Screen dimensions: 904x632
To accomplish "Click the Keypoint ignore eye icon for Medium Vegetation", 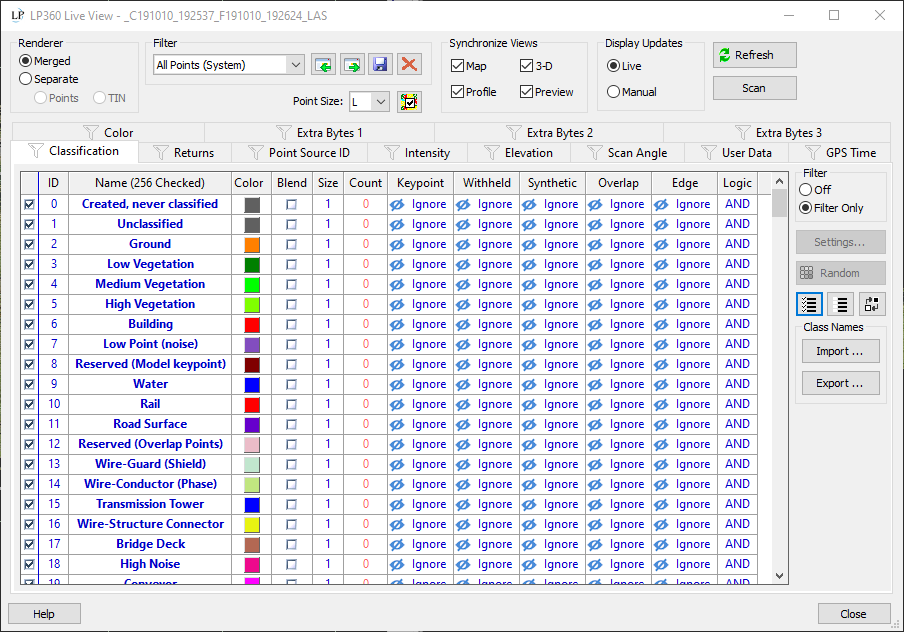I will point(397,285).
